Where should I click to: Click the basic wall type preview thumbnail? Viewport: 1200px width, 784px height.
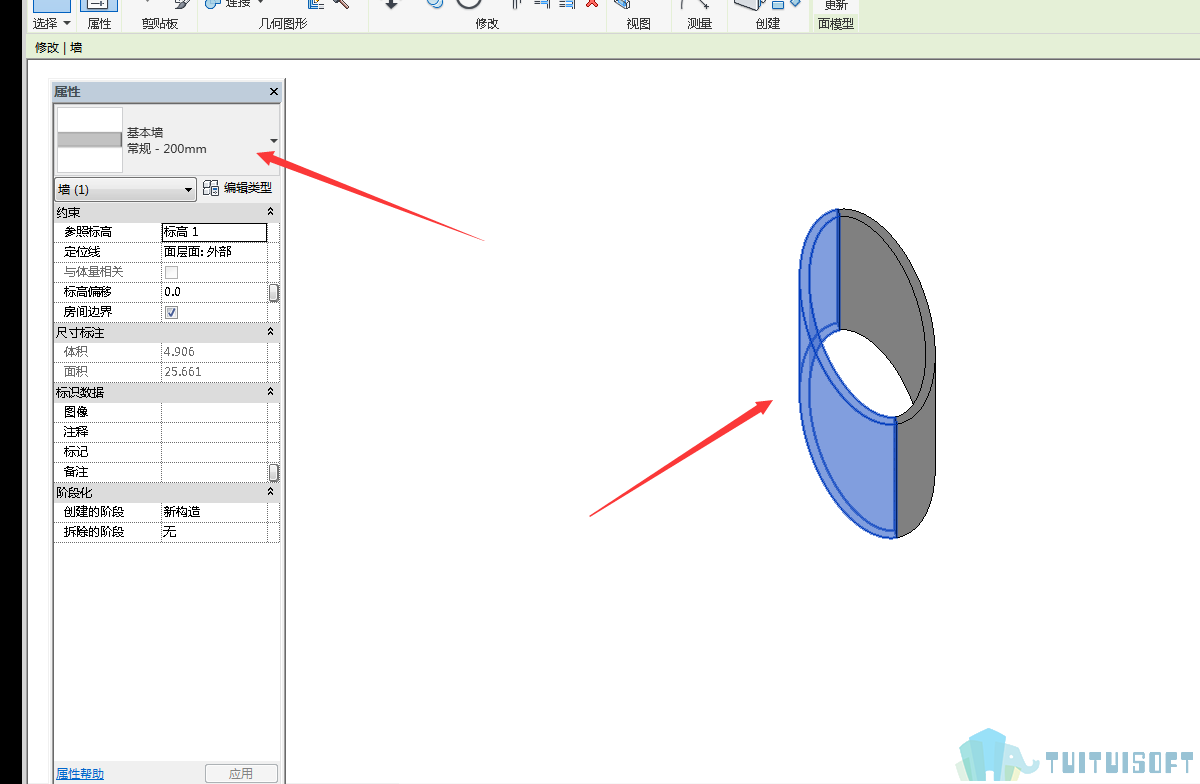point(90,140)
